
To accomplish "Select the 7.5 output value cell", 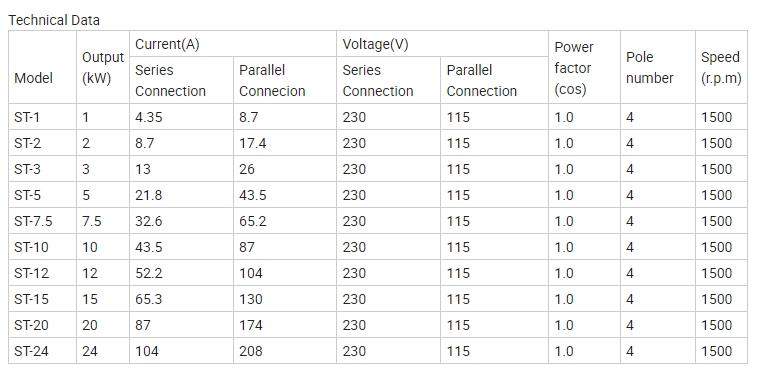I will pyautogui.click(x=103, y=221).
